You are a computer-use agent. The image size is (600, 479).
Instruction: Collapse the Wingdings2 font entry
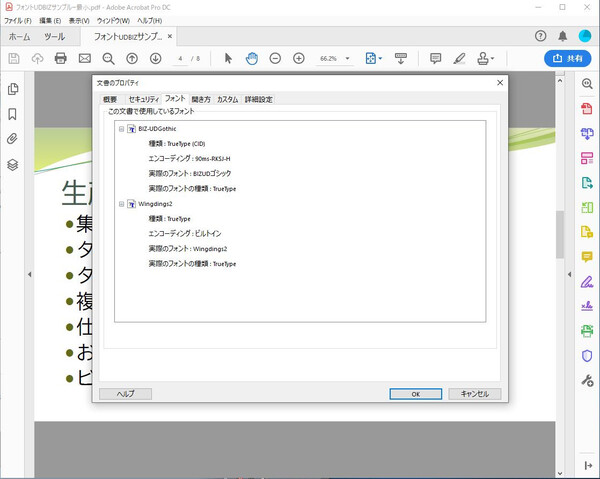tap(121, 204)
